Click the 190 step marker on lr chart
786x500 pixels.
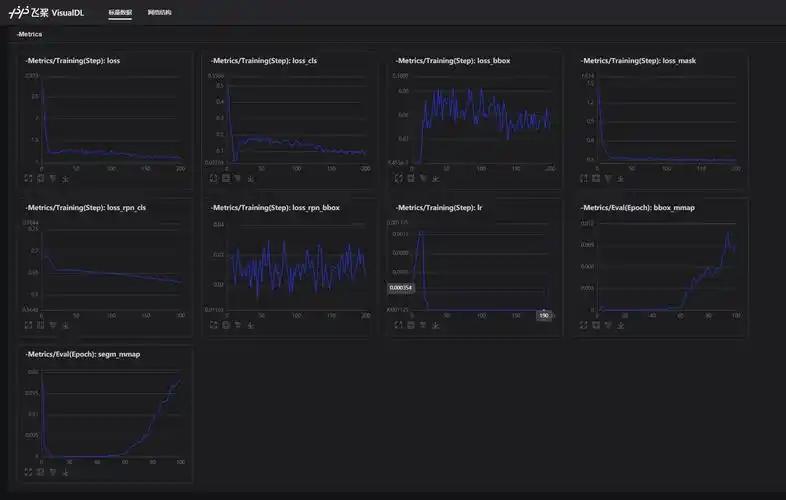544,315
